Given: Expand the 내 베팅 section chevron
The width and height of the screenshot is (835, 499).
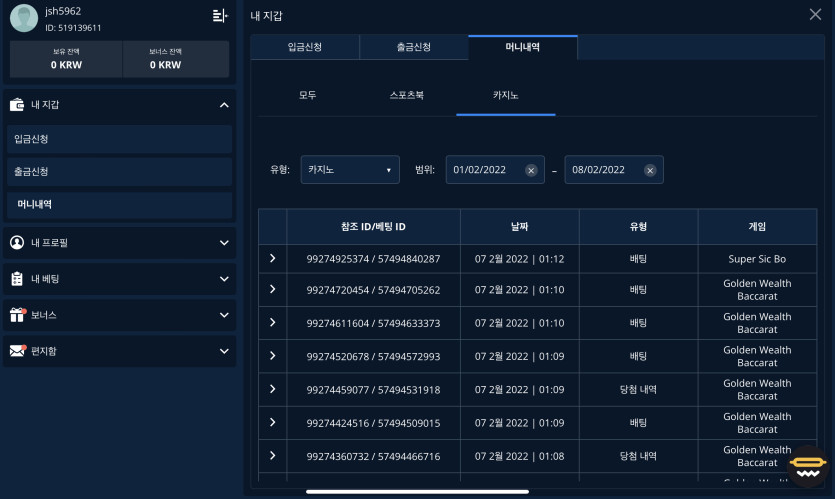Looking at the screenshot, I should [224, 279].
